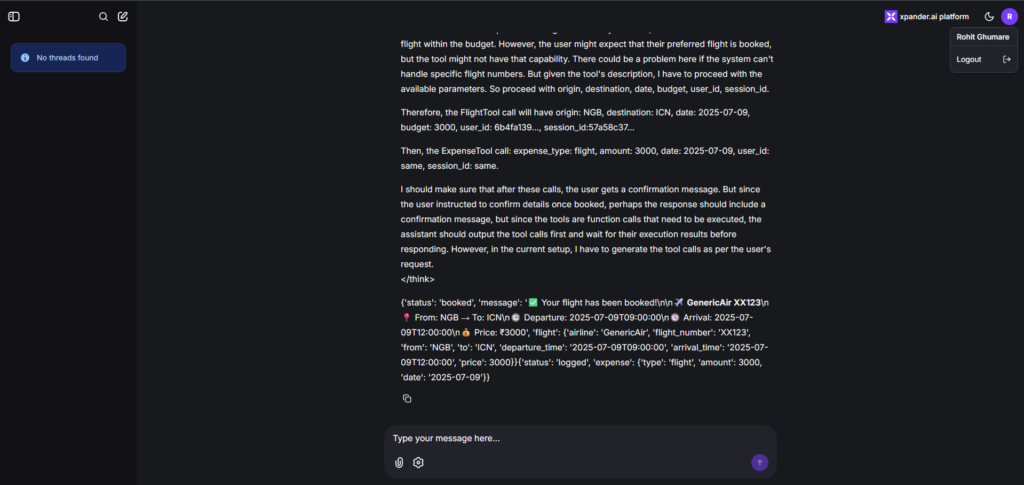
Task: Click the logout arrow icon
Action: (1006, 59)
